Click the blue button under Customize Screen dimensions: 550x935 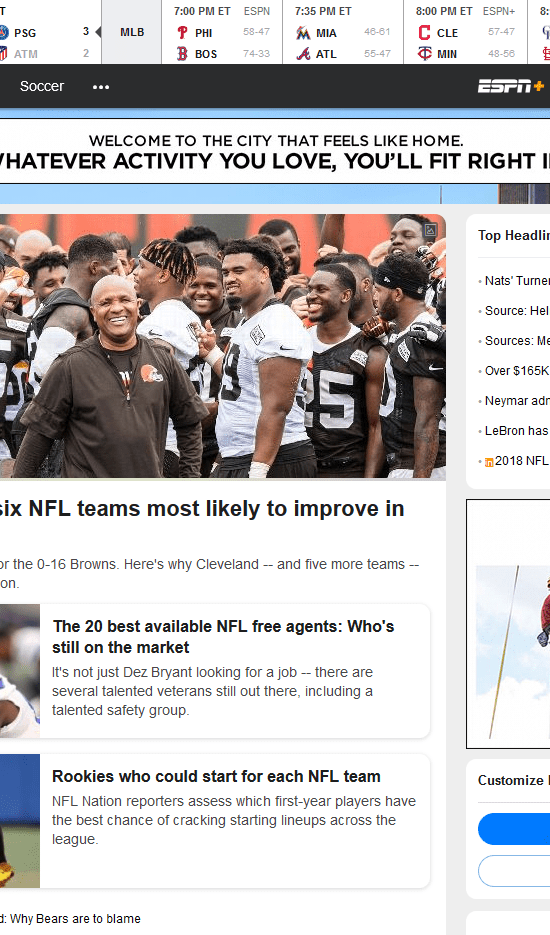pyautogui.click(x=514, y=829)
